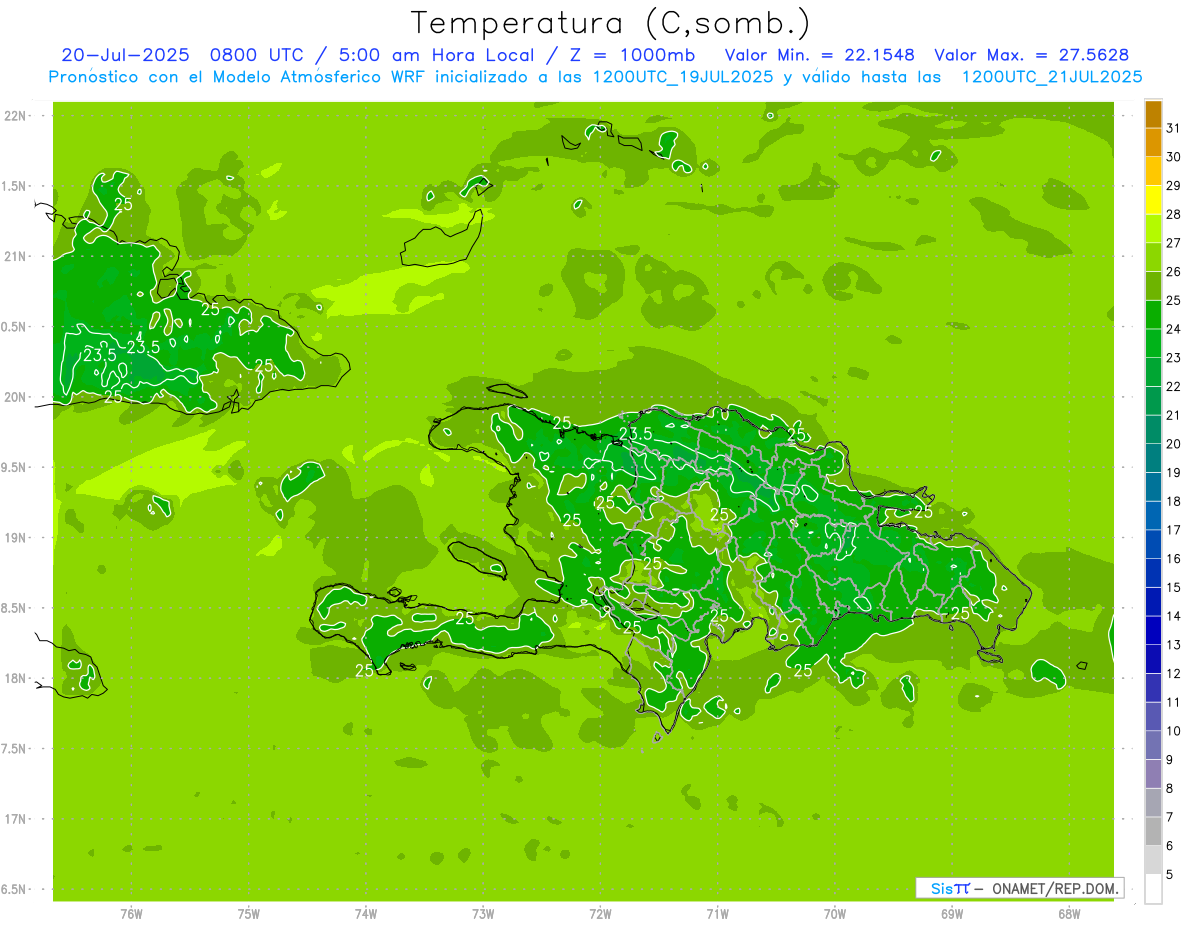
Task: Click the '69W' longitude axis label
Action: pyautogui.click(x=952, y=914)
